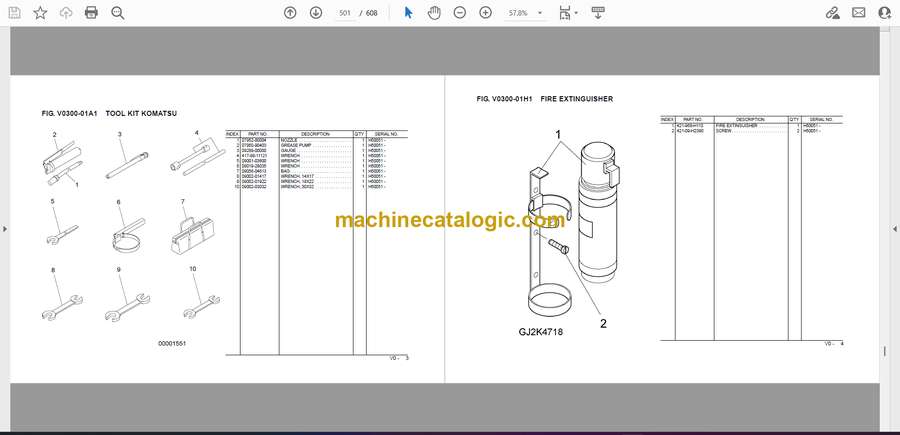Click the drawing number 00001551
The image size is (900, 435).
pyautogui.click(x=172, y=343)
